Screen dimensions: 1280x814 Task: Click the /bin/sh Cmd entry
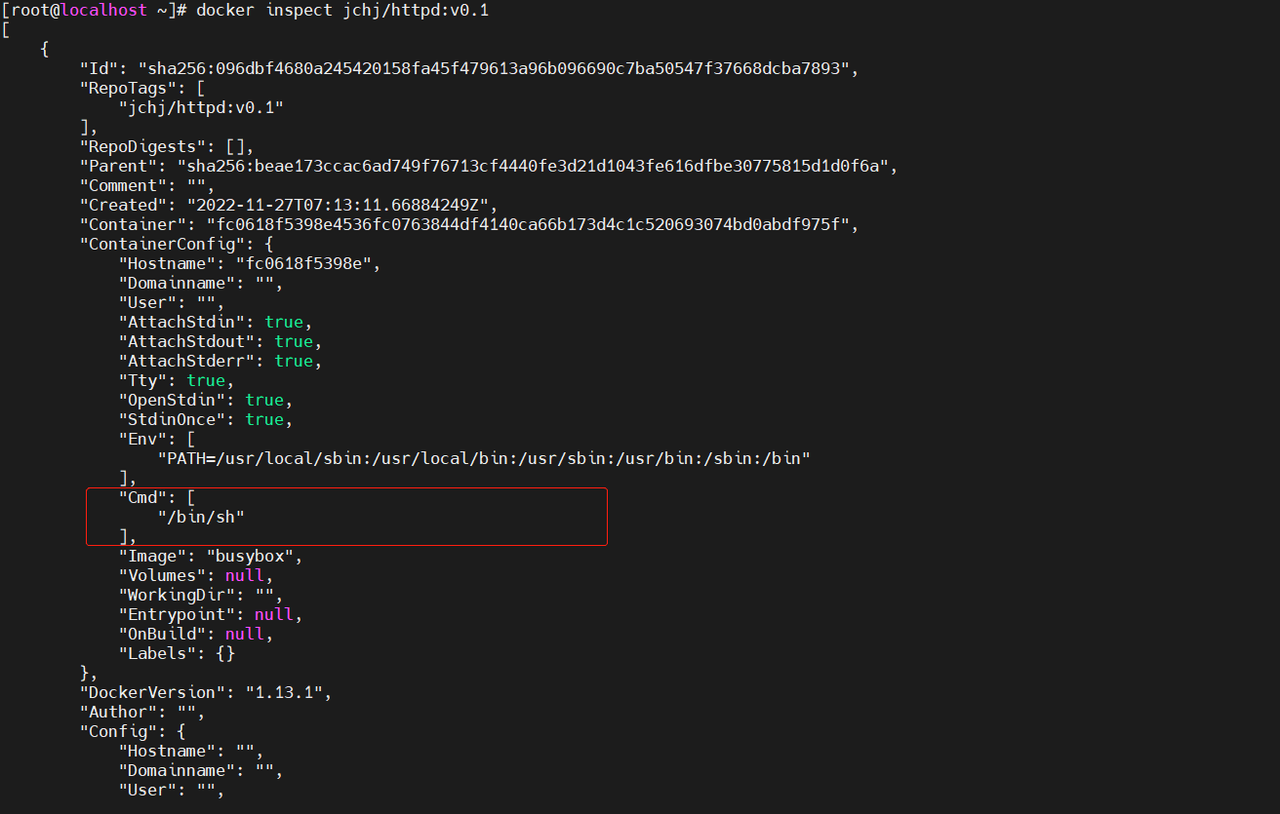[201, 517]
